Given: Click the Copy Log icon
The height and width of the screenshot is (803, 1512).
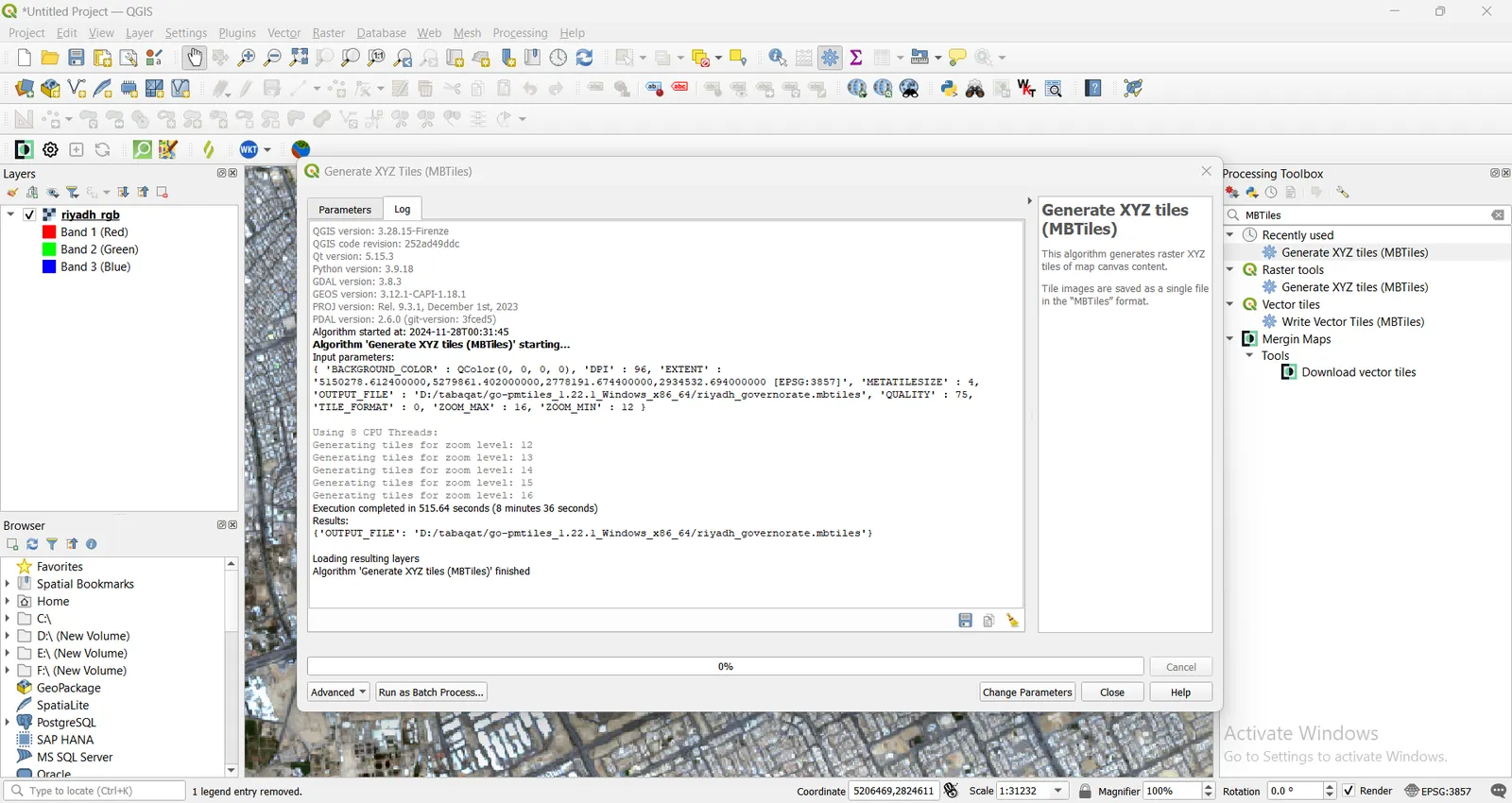Looking at the screenshot, I should (989, 621).
